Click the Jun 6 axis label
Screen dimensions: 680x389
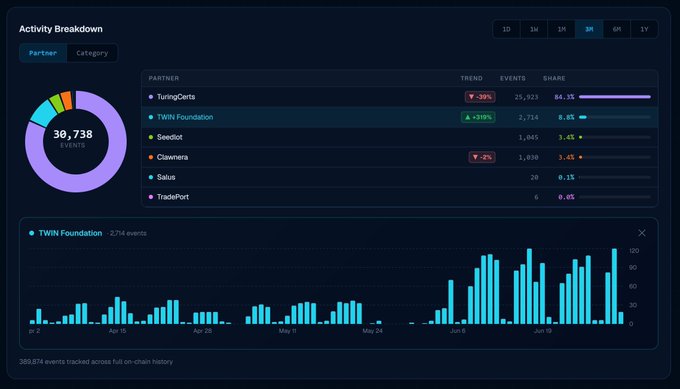pos(458,331)
